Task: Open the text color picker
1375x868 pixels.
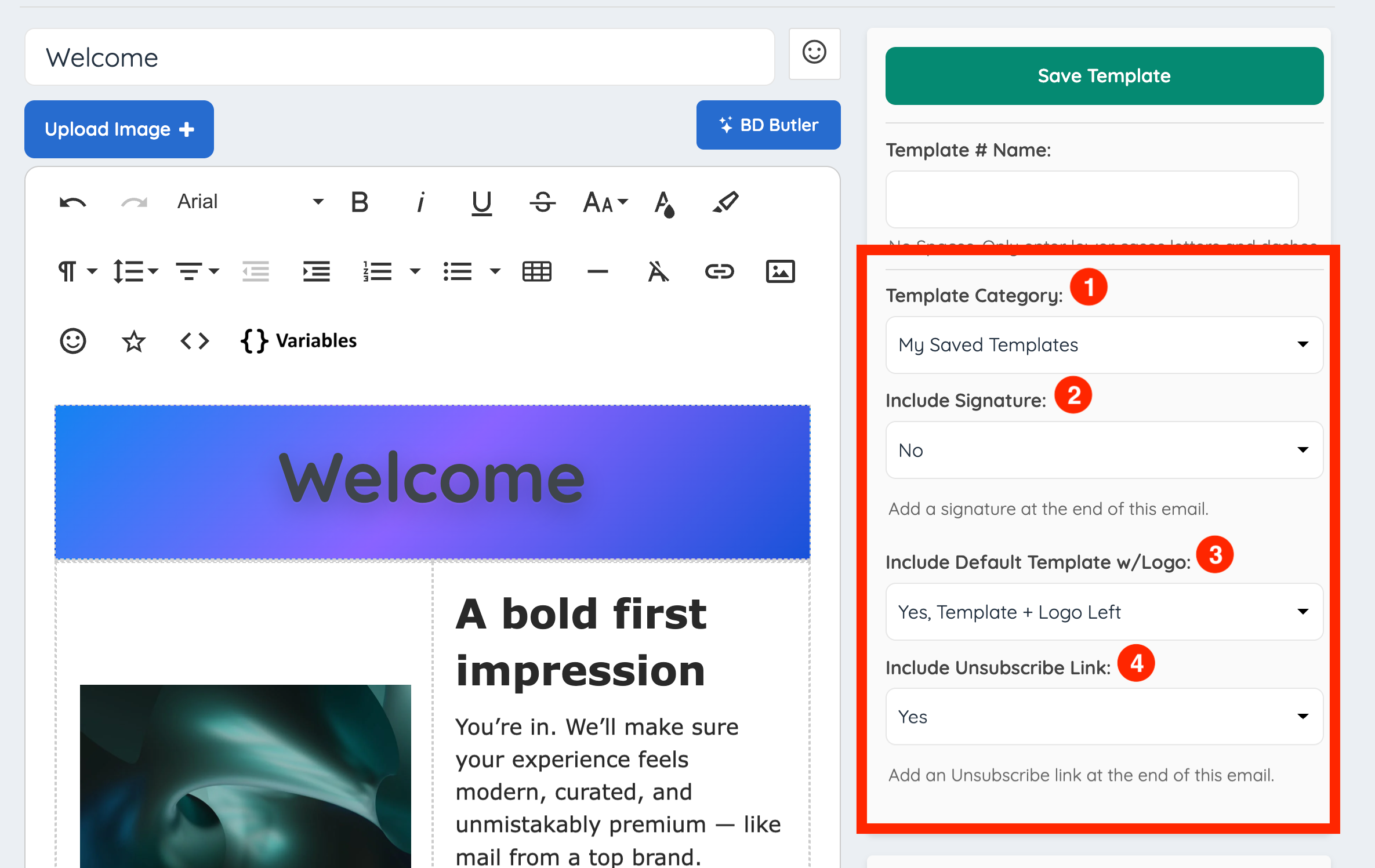Action: point(664,204)
